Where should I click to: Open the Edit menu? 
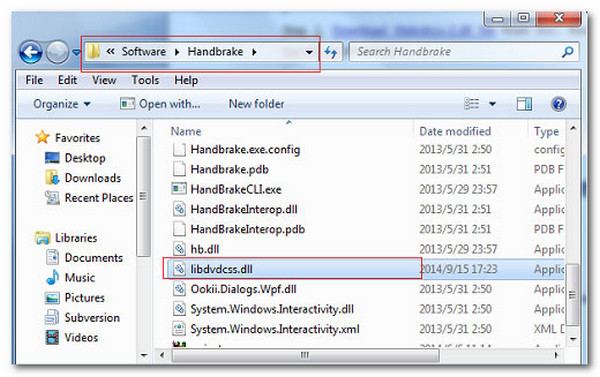pyautogui.click(x=67, y=80)
